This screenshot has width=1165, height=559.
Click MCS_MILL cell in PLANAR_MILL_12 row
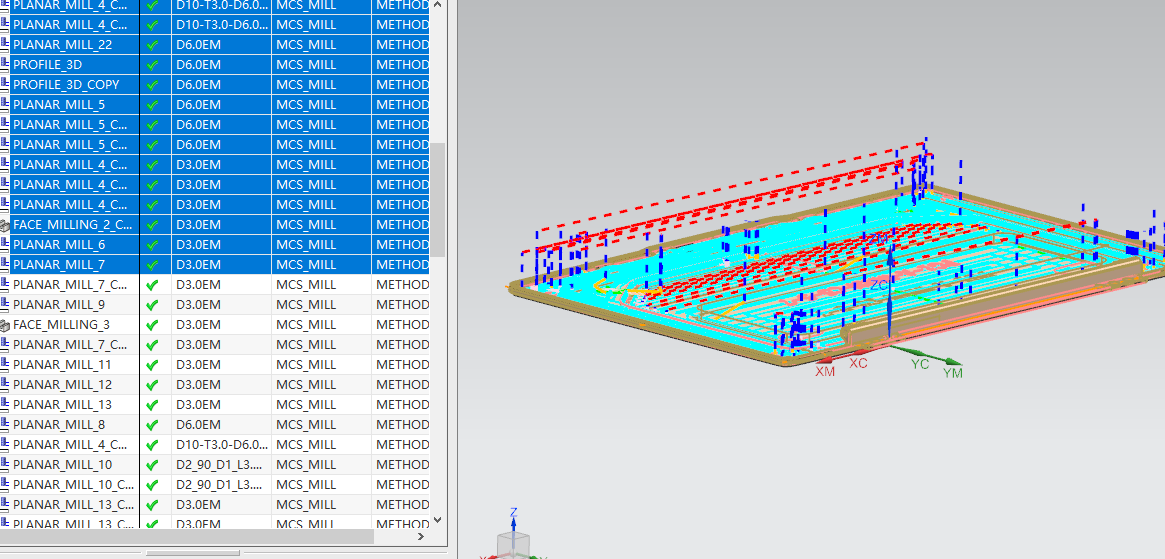[321, 385]
